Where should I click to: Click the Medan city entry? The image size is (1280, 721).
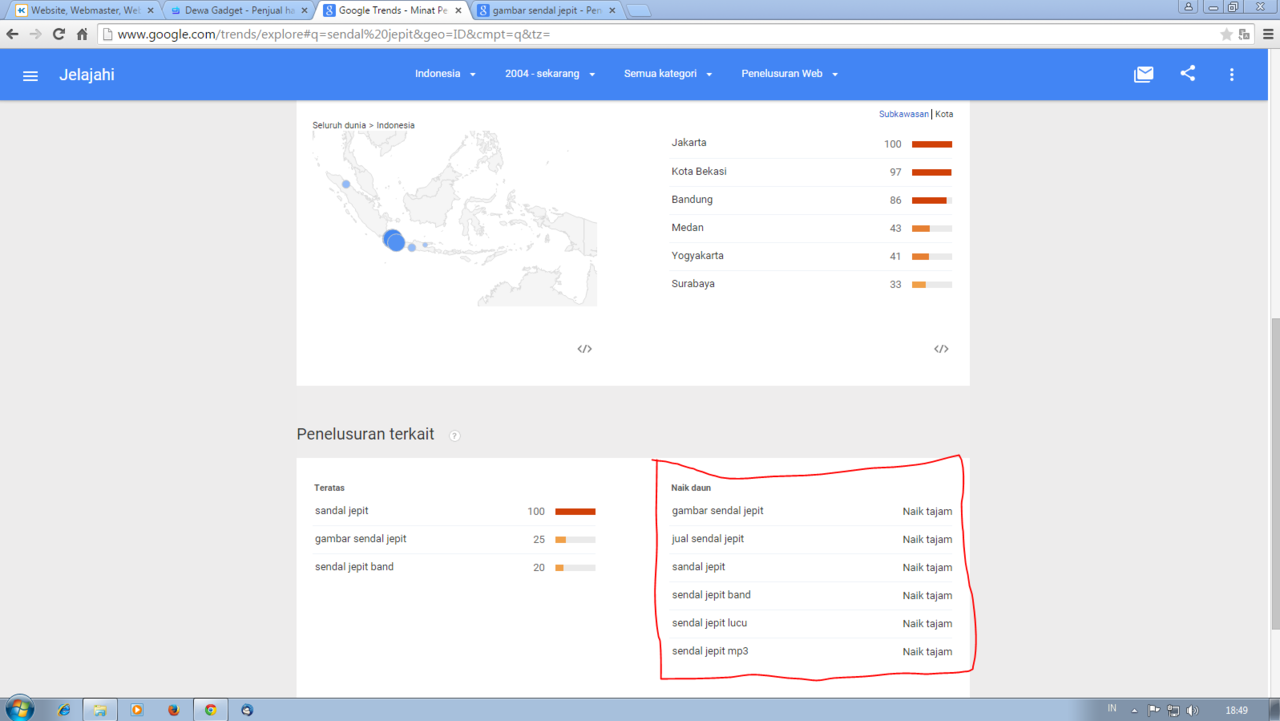tap(687, 227)
